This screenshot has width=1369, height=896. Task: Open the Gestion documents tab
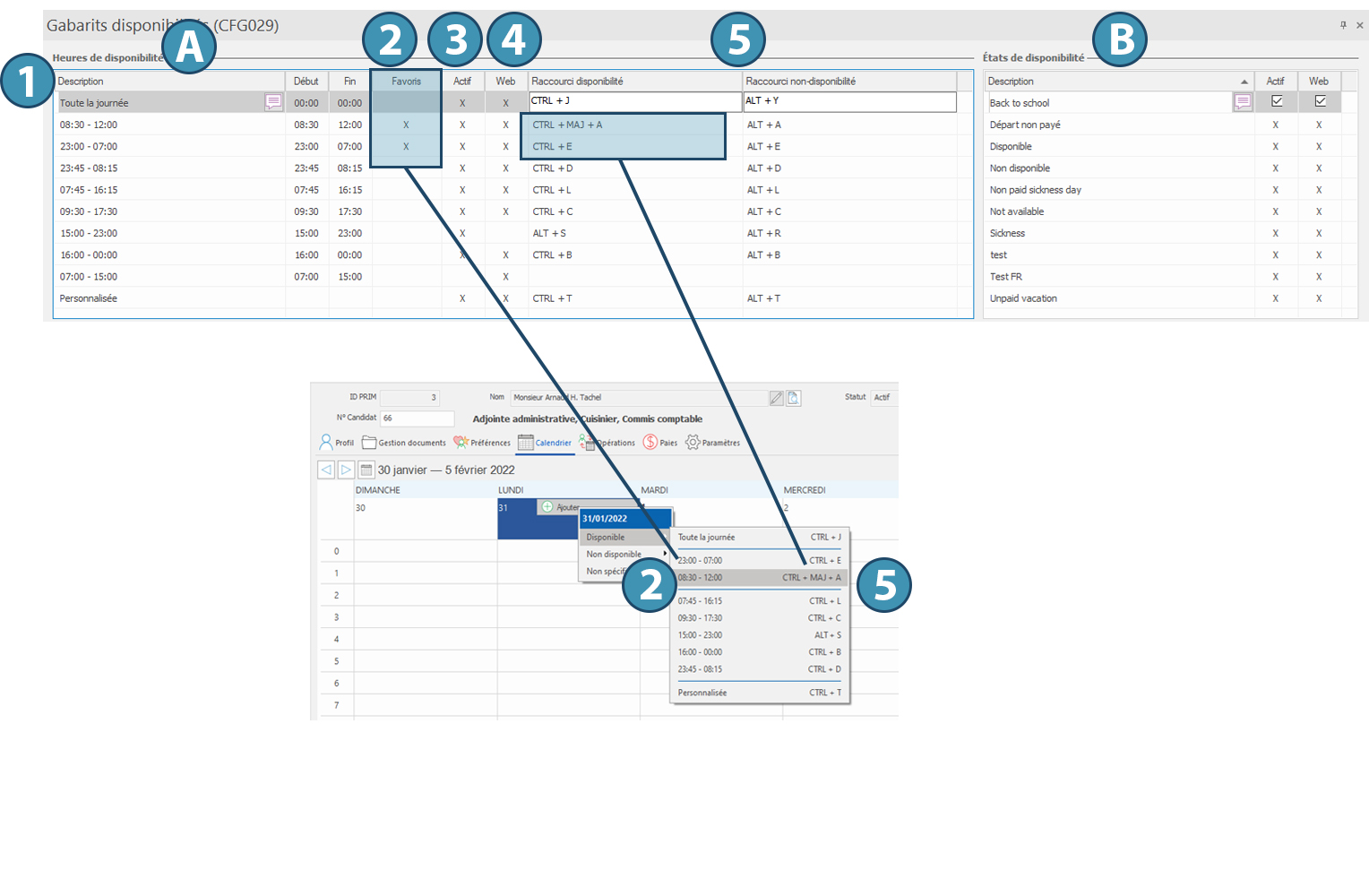click(403, 443)
